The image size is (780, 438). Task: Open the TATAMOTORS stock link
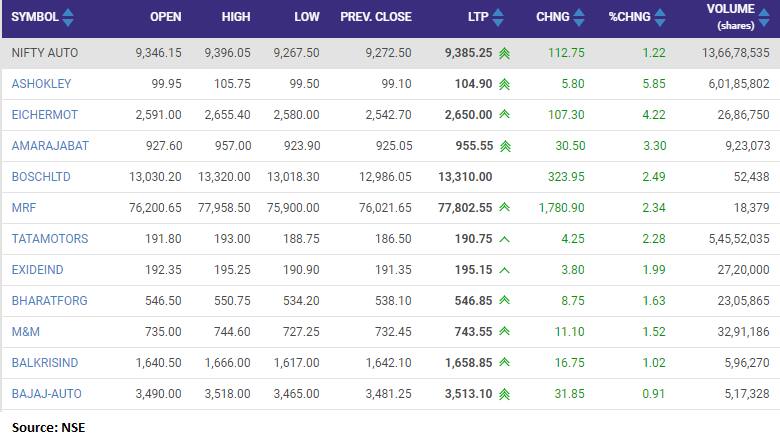click(50, 238)
